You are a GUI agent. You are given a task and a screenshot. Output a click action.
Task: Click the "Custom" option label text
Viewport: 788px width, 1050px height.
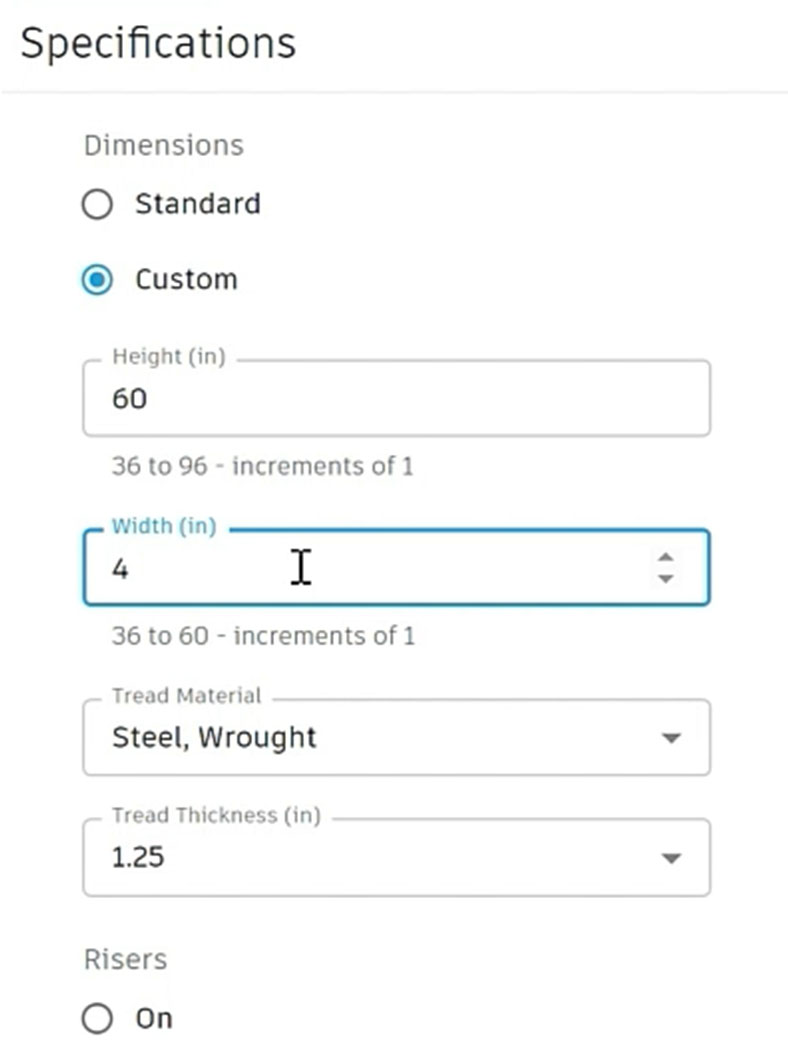186,279
